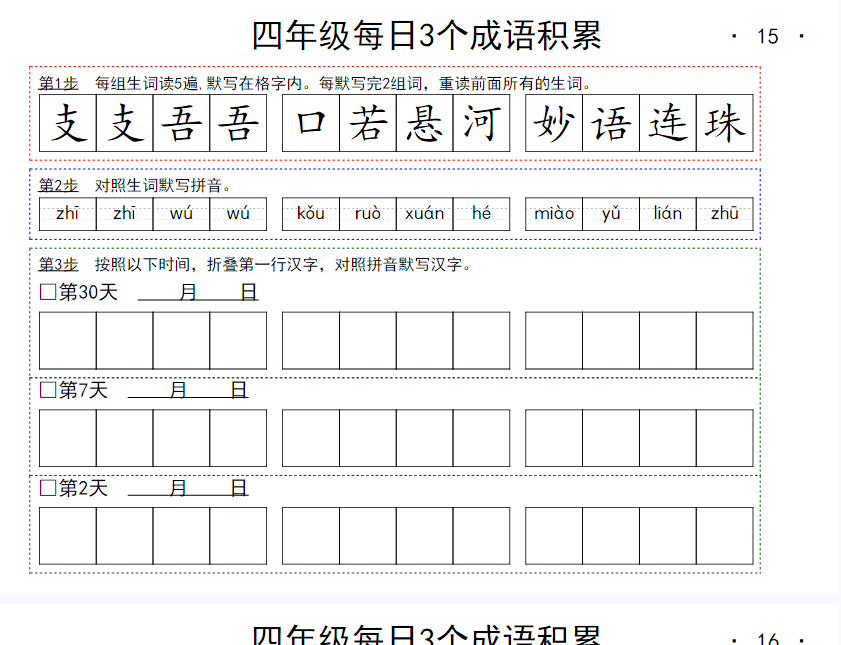Click the character cell 若

point(368,123)
